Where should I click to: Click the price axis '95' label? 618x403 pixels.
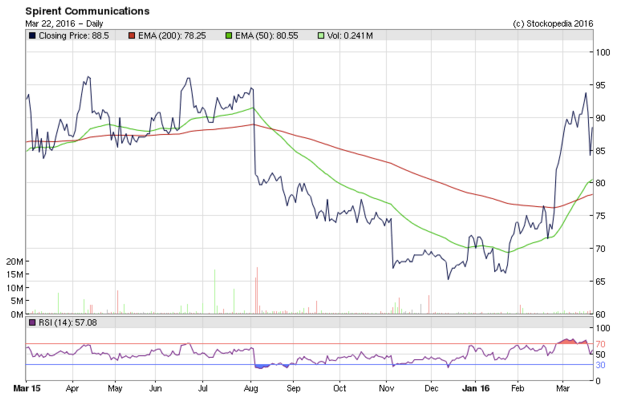(x=600, y=85)
